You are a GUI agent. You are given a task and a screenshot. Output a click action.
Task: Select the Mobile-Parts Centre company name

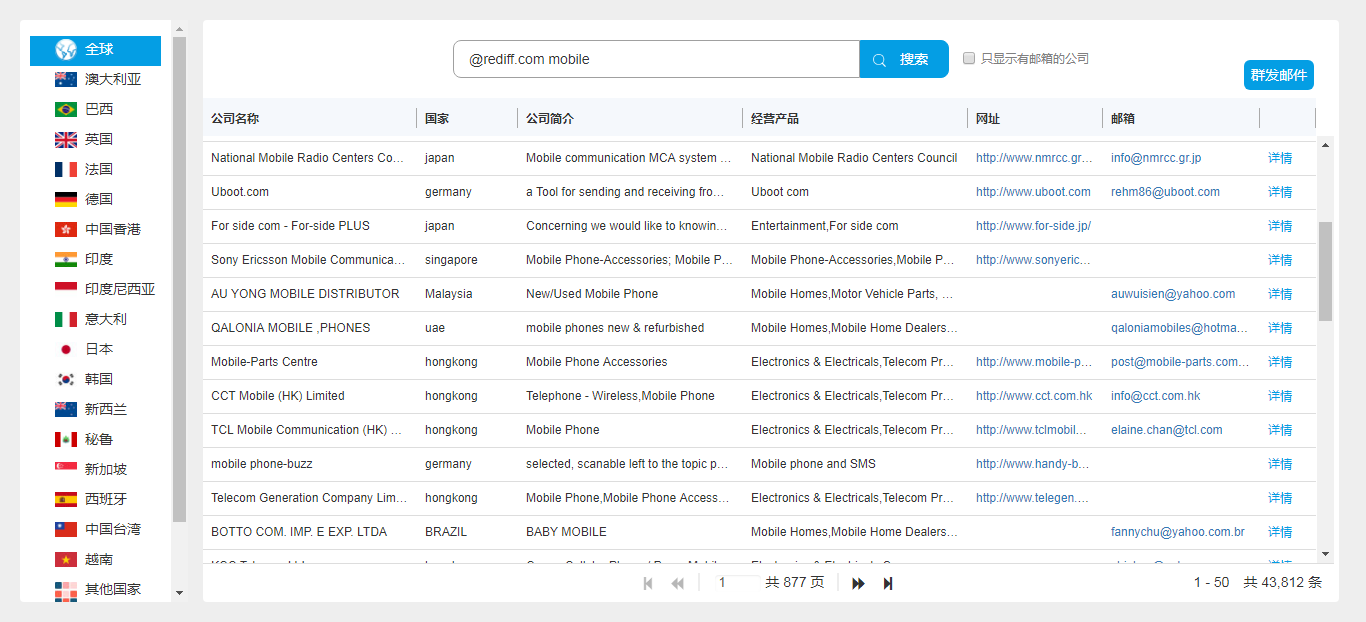pyautogui.click(x=264, y=362)
